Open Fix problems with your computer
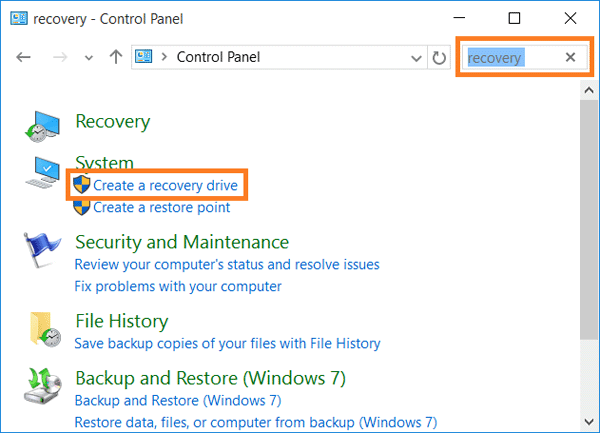Screen dimensions: 600x433 tap(178, 286)
